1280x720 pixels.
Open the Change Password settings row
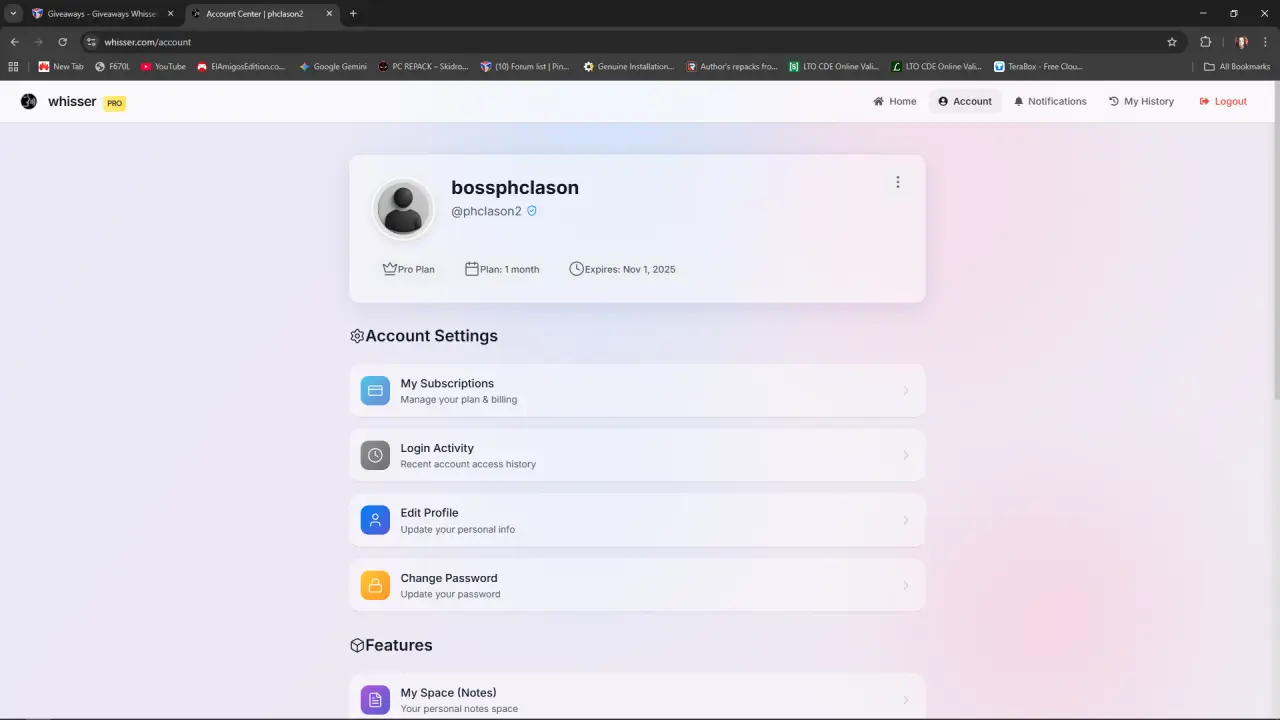(637, 585)
